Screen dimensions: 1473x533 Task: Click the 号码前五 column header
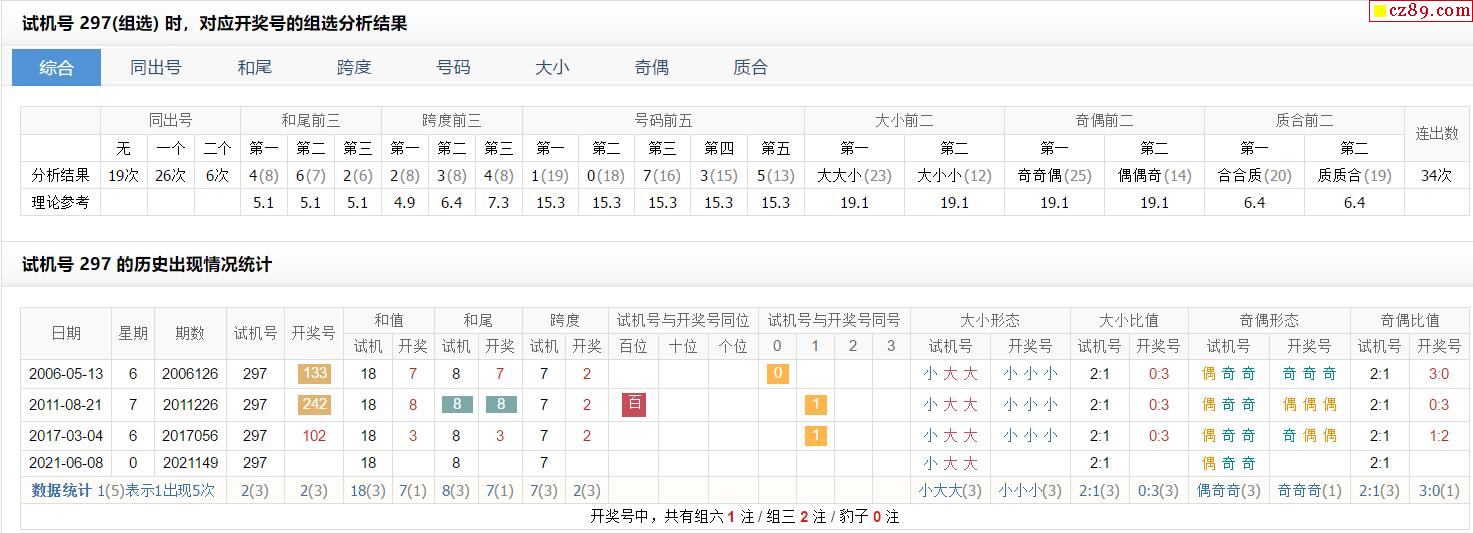663,120
